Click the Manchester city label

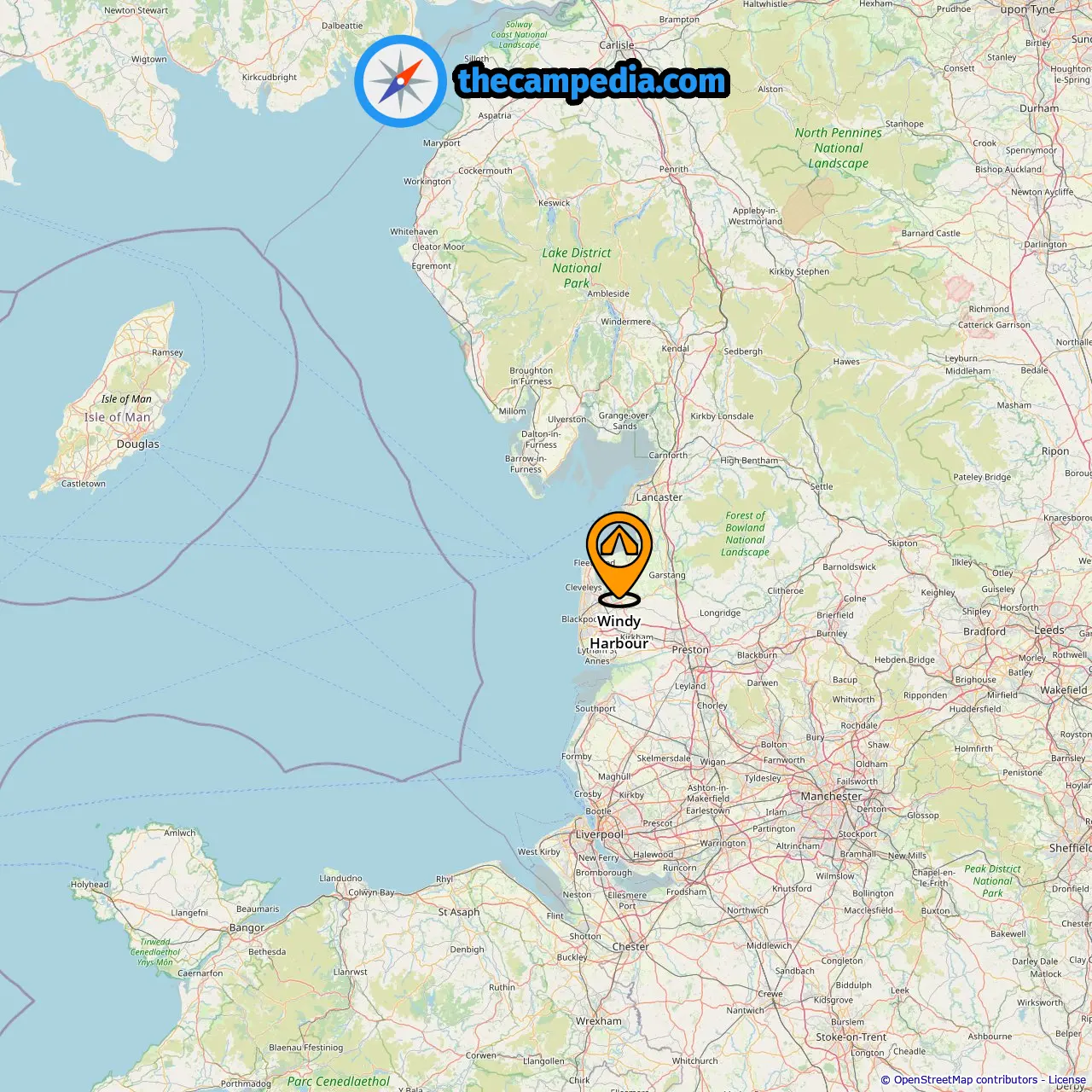831,796
